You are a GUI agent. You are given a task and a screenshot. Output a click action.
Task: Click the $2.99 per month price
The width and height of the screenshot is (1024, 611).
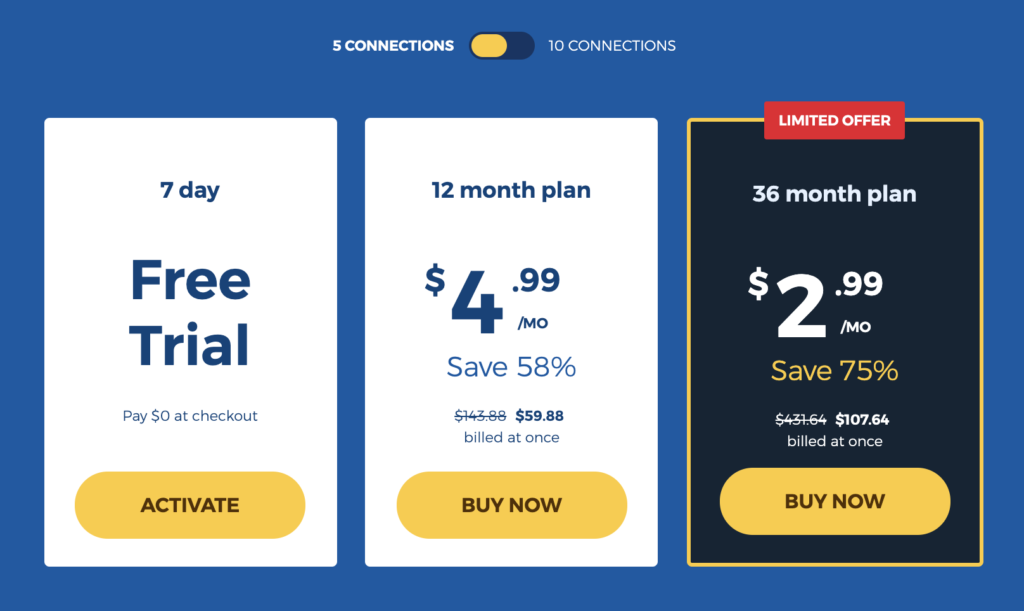816,303
